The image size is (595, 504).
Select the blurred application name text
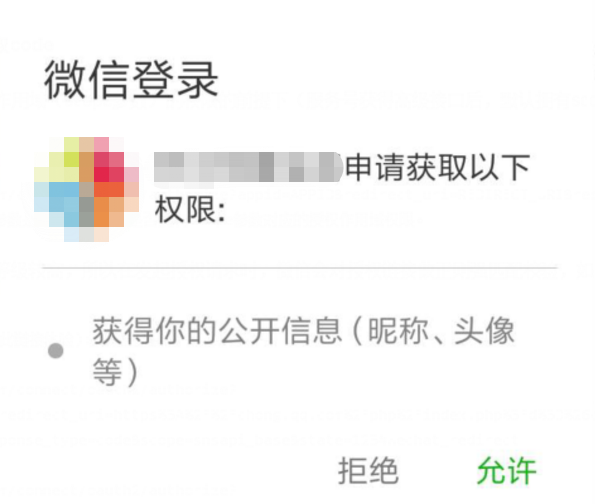(249, 167)
